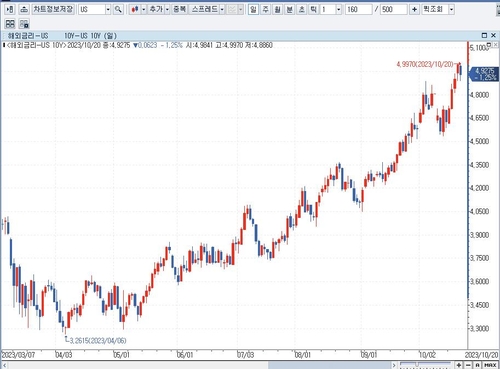This screenshot has width=500, height=369.
Task: Expand the US symbol dropdown arrow
Action: click(108, 10)
